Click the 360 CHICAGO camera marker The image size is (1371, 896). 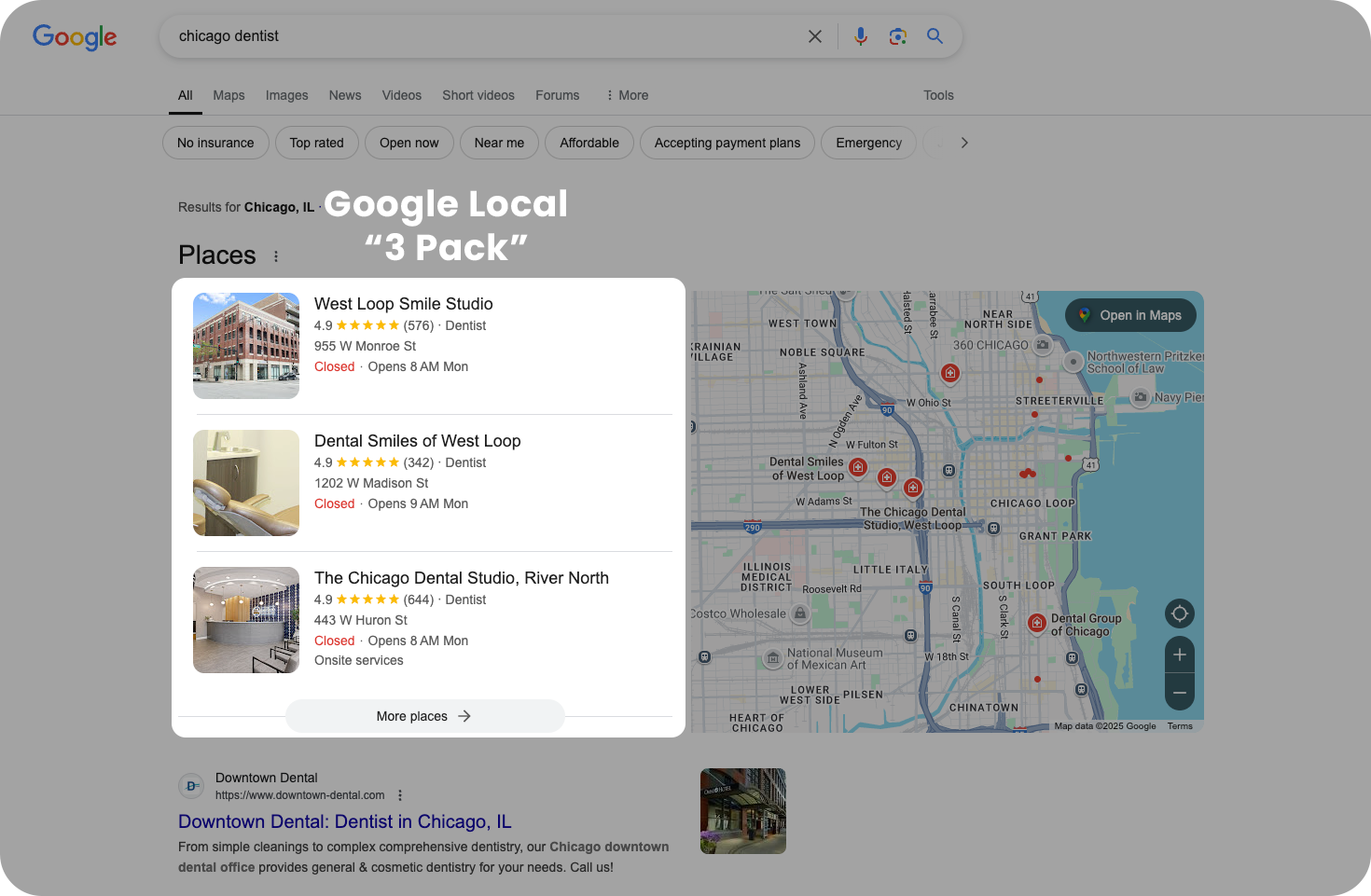[x=1043, y=345]
